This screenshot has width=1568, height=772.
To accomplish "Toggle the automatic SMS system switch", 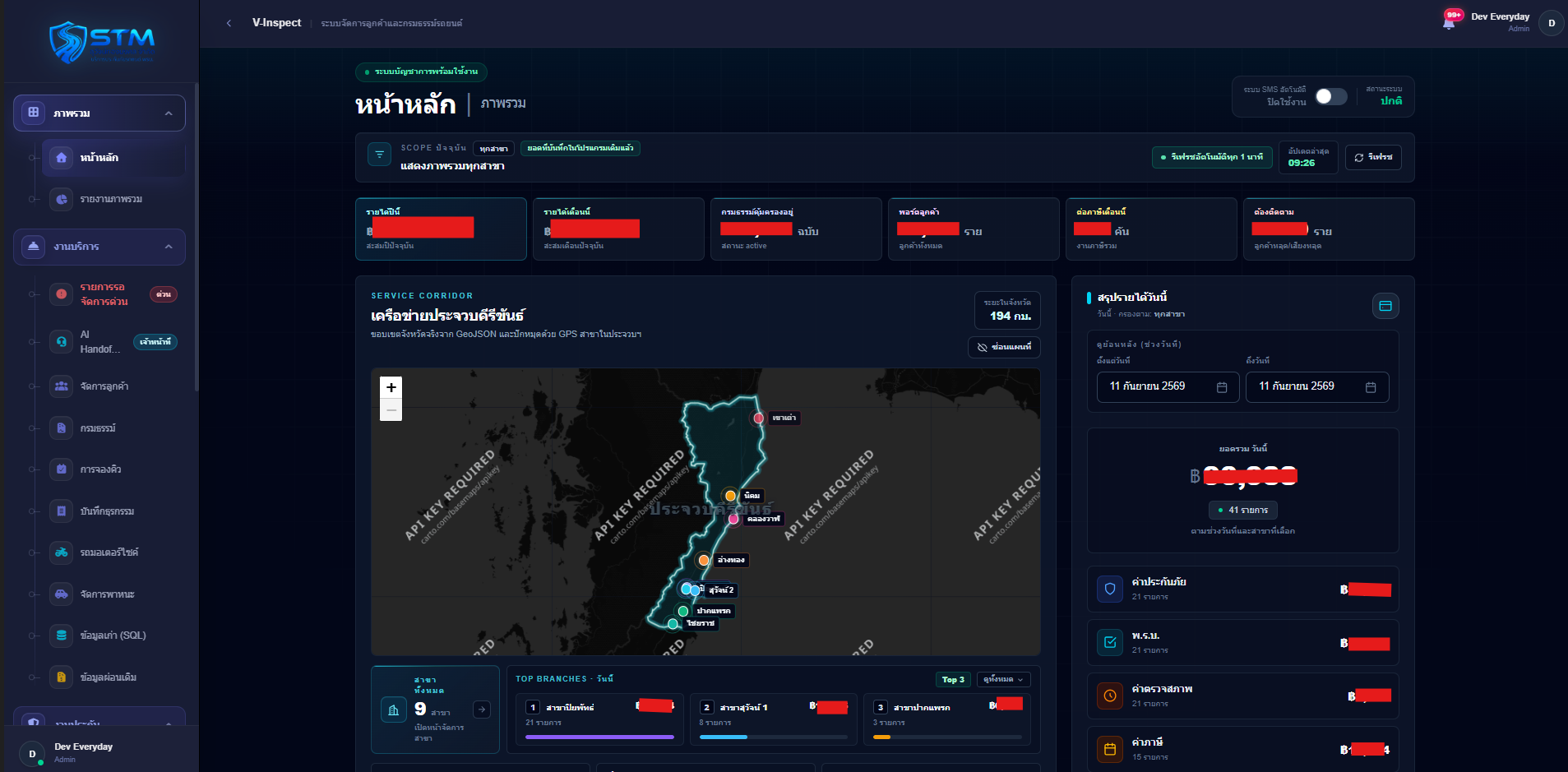I will pyautogui.click(x=1331, y=96).
